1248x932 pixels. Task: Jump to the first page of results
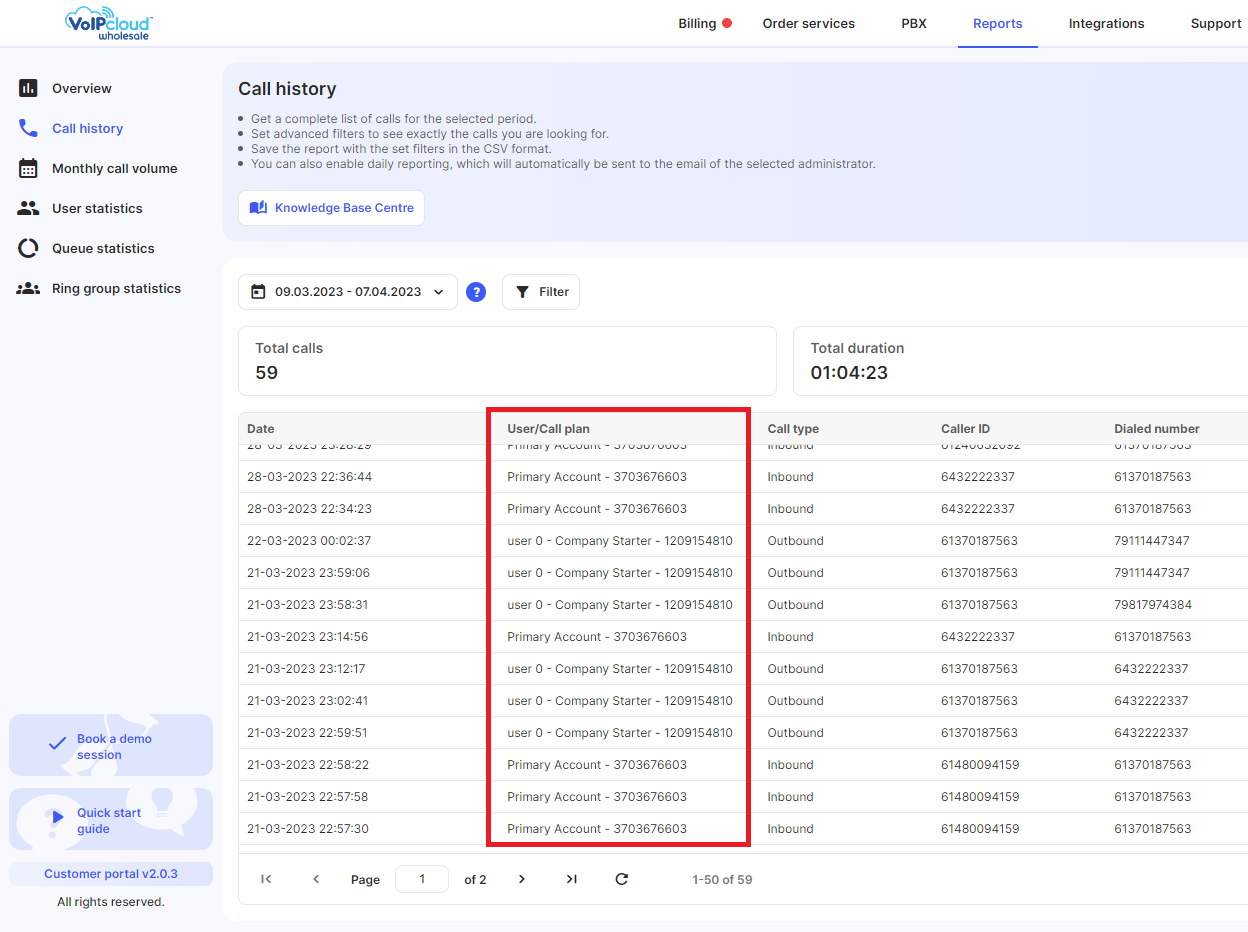pyautogui.click(x=266, y=879)
